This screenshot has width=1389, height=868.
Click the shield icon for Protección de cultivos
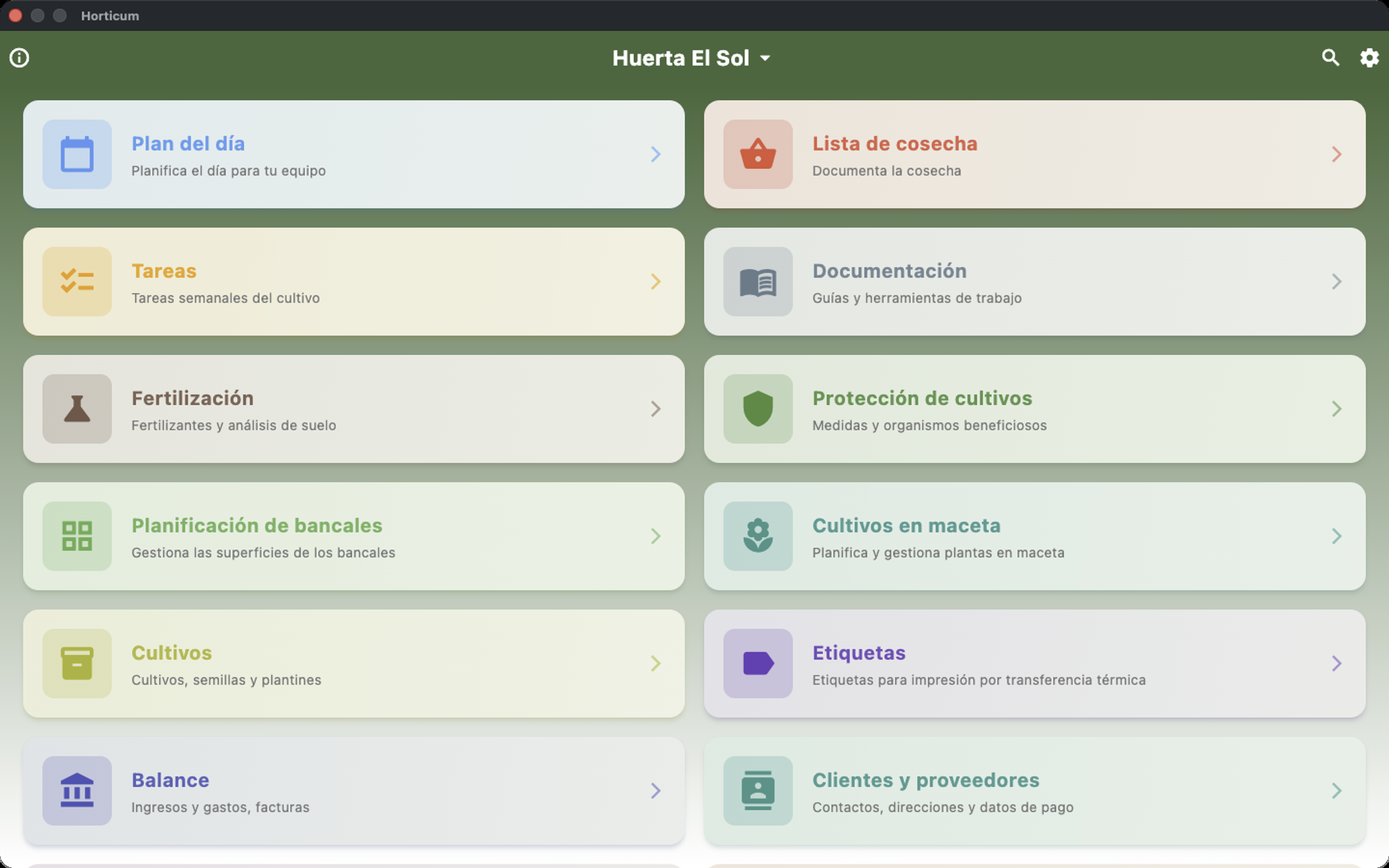[758, 409]
